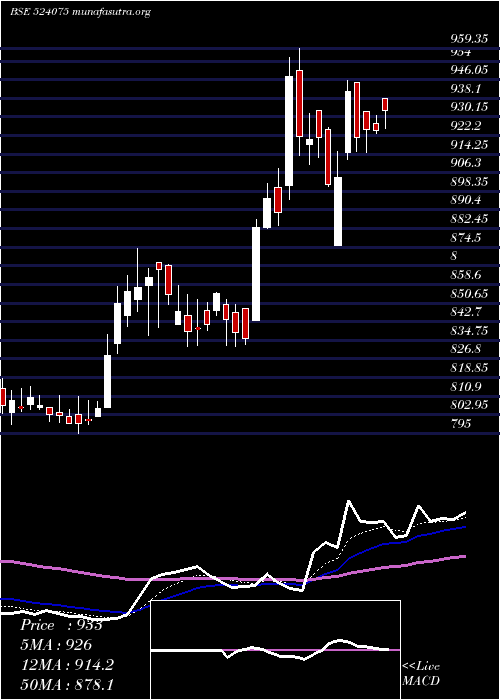Click the 795 price level label
Viewport: 500px width, 700px height.
[460, 424]
